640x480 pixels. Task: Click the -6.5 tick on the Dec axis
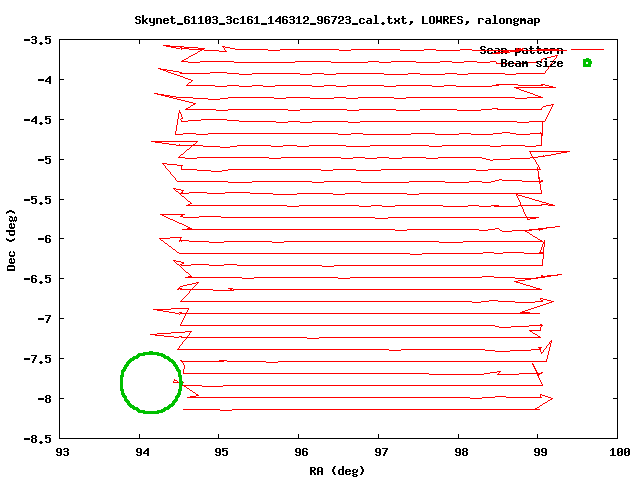coord(38,279)
